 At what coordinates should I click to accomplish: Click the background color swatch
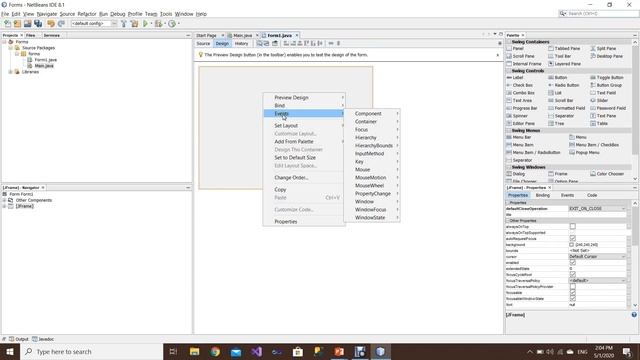[571, 244]
